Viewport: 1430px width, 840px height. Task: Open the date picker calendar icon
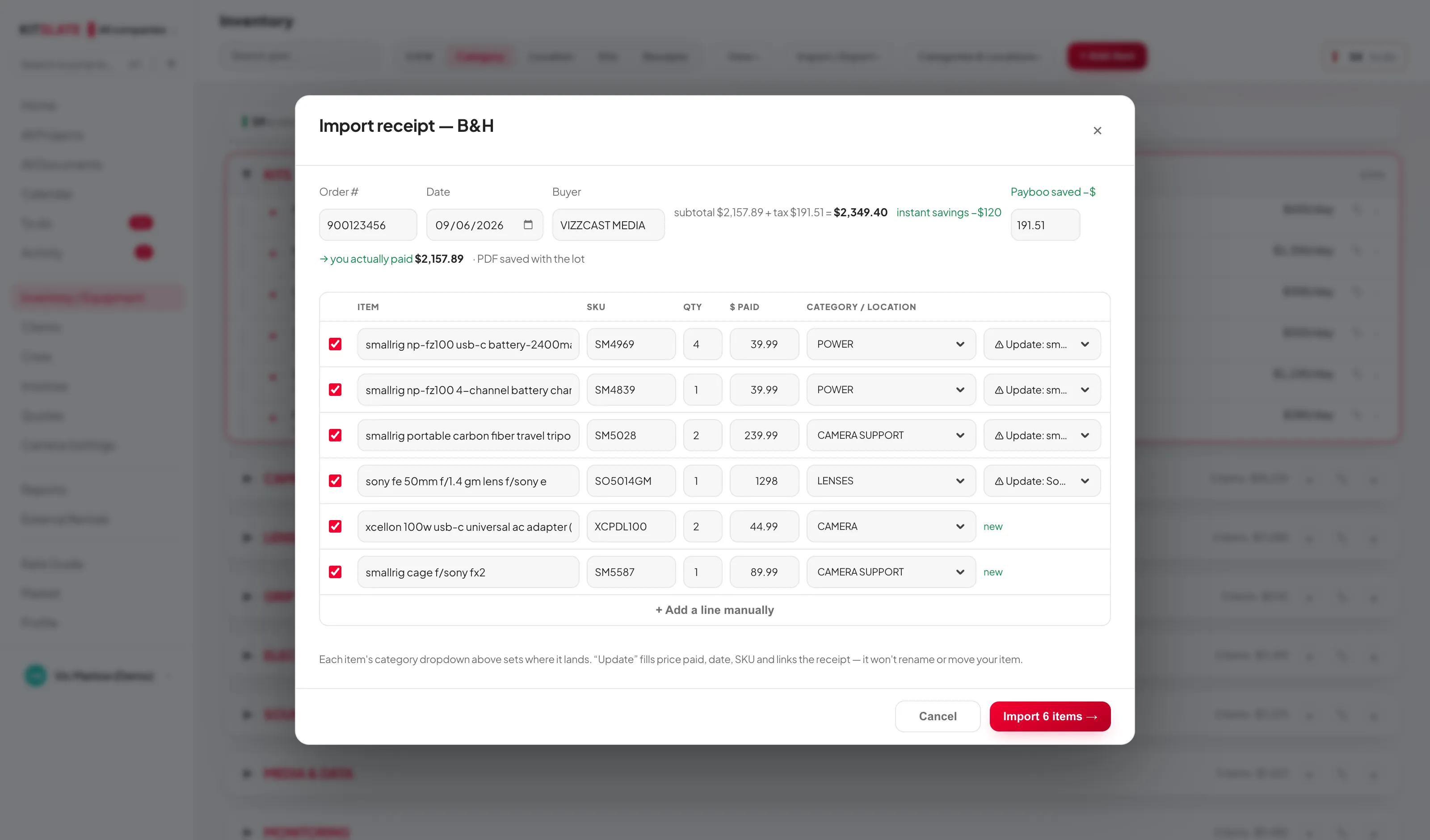point(528,225)
